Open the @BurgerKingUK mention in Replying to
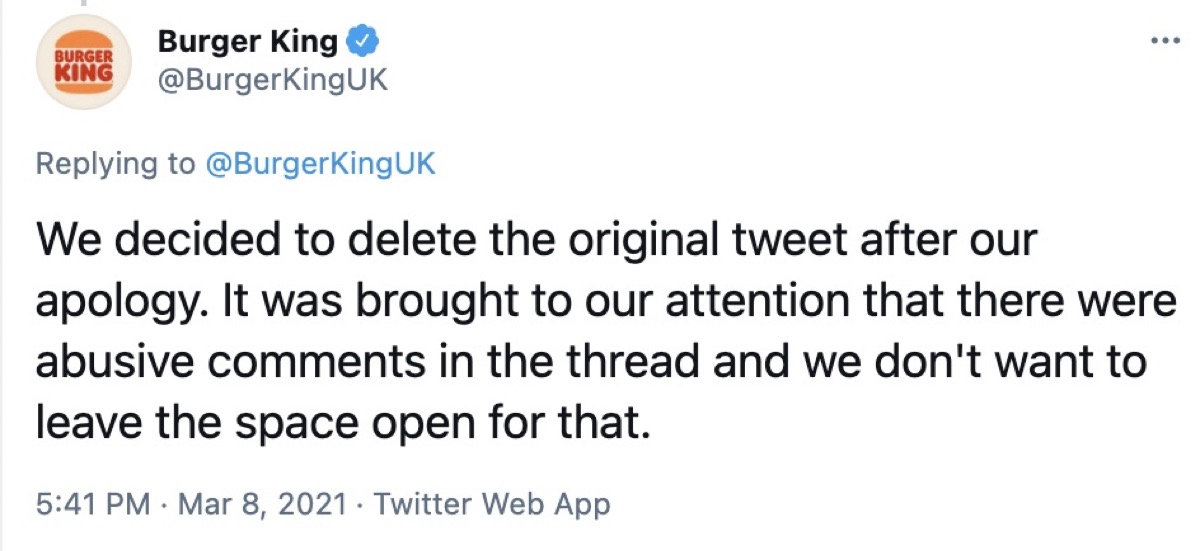 tap(320, 165)
